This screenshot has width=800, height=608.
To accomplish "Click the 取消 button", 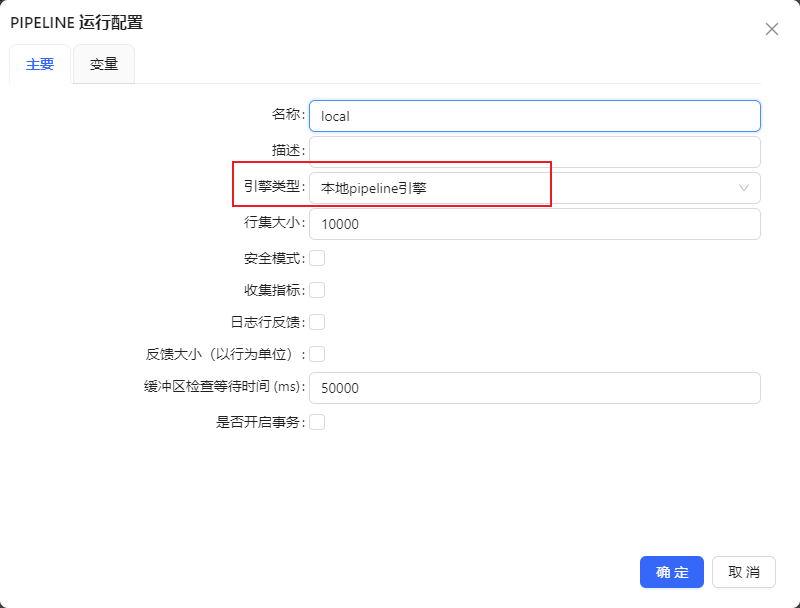I will 743,572.
